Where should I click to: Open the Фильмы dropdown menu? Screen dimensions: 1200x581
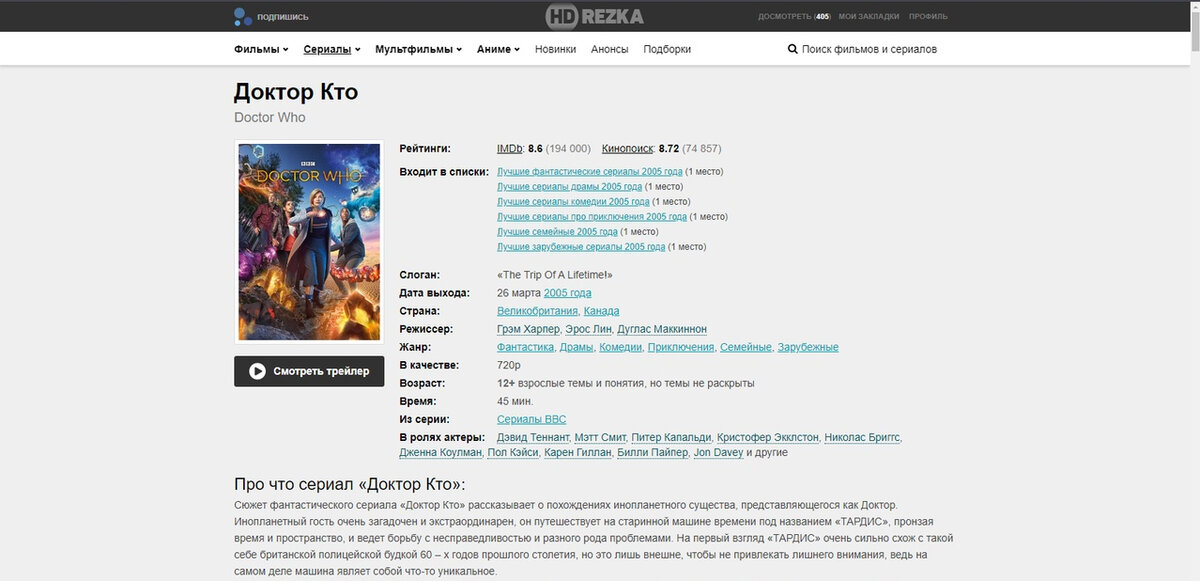pyautogui.click(x=261, y=49)
